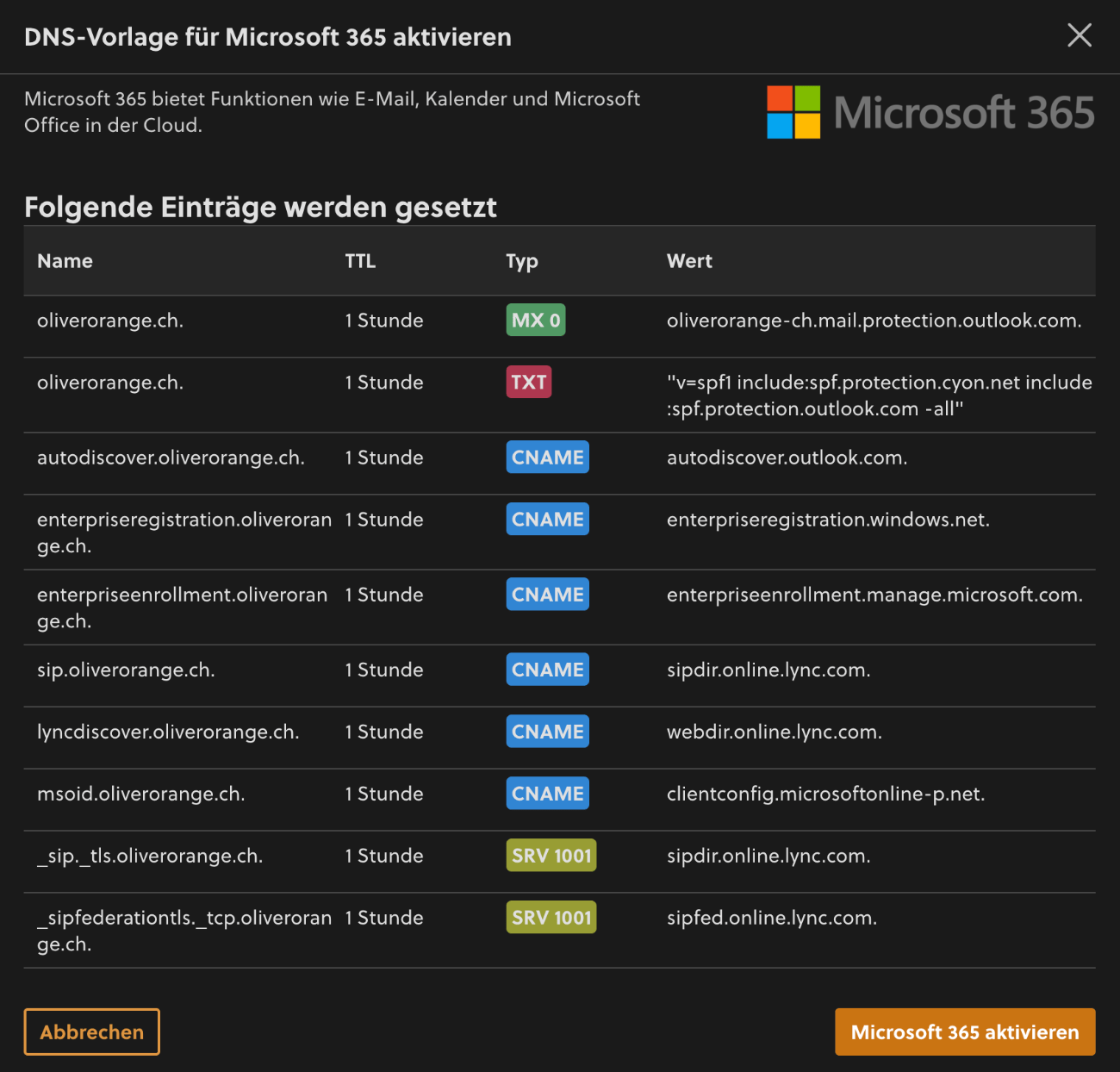
Task: Click Microsoft 365 aktivieren button
Action: coord(965,1031)
